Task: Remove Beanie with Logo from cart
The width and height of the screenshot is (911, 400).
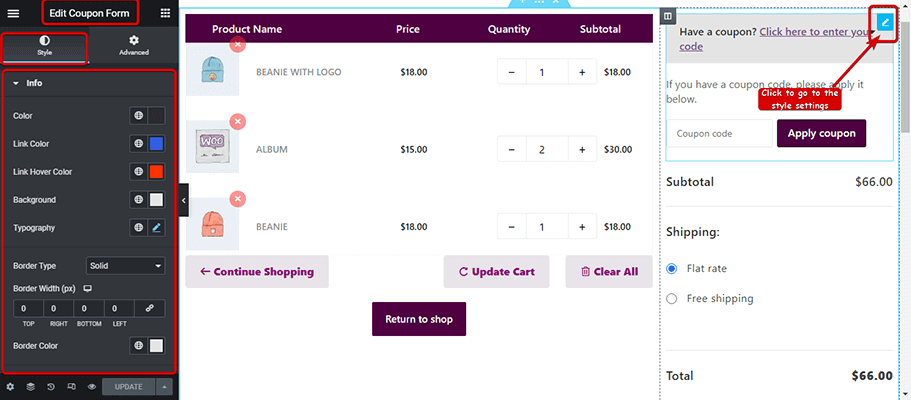Action: 238,44
